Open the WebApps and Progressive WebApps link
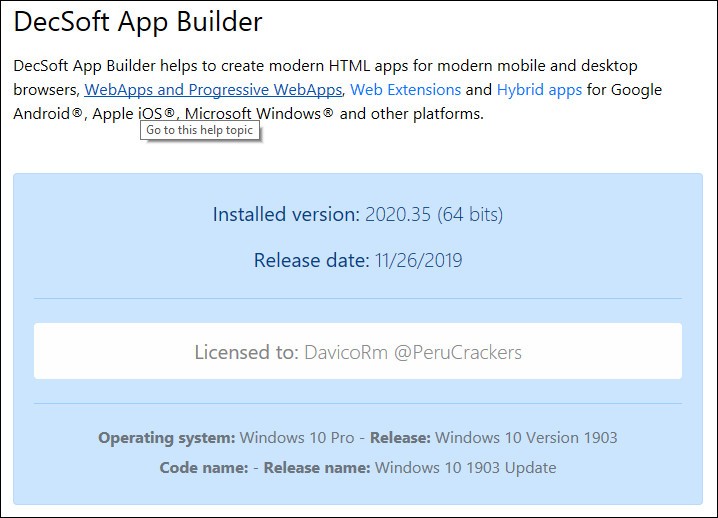 [213, 90]
